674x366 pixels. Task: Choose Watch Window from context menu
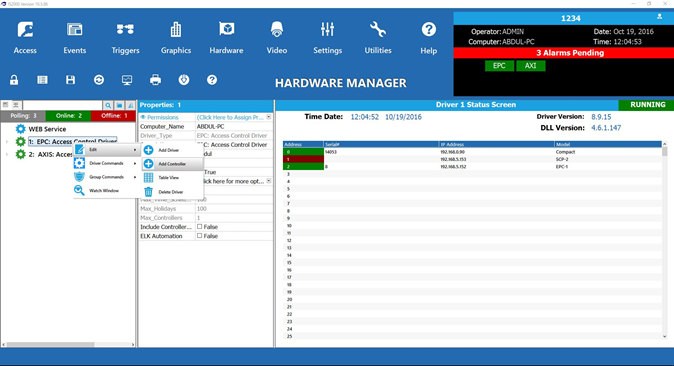[106, 191]
